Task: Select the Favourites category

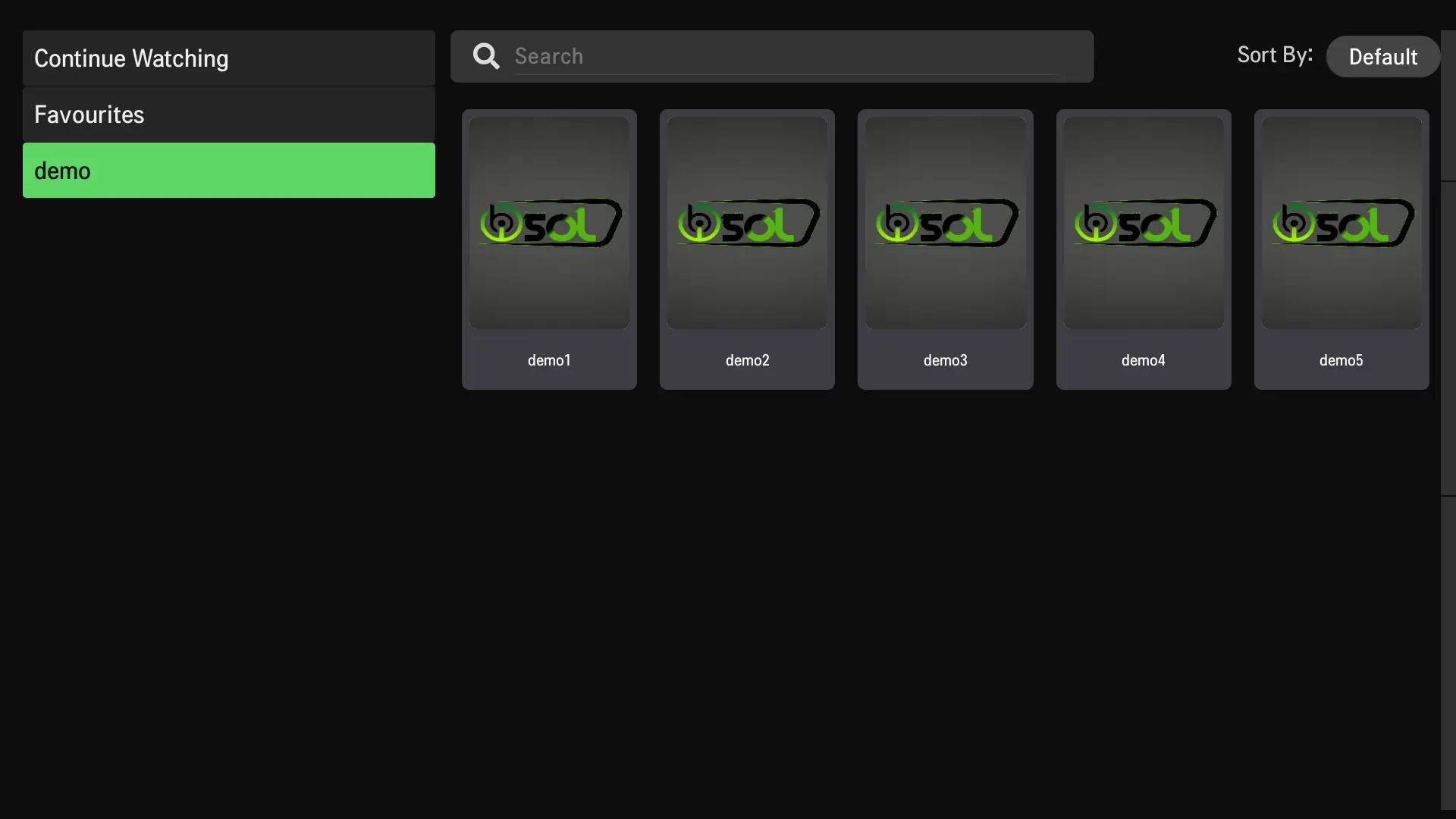Action: coord(228,115)
